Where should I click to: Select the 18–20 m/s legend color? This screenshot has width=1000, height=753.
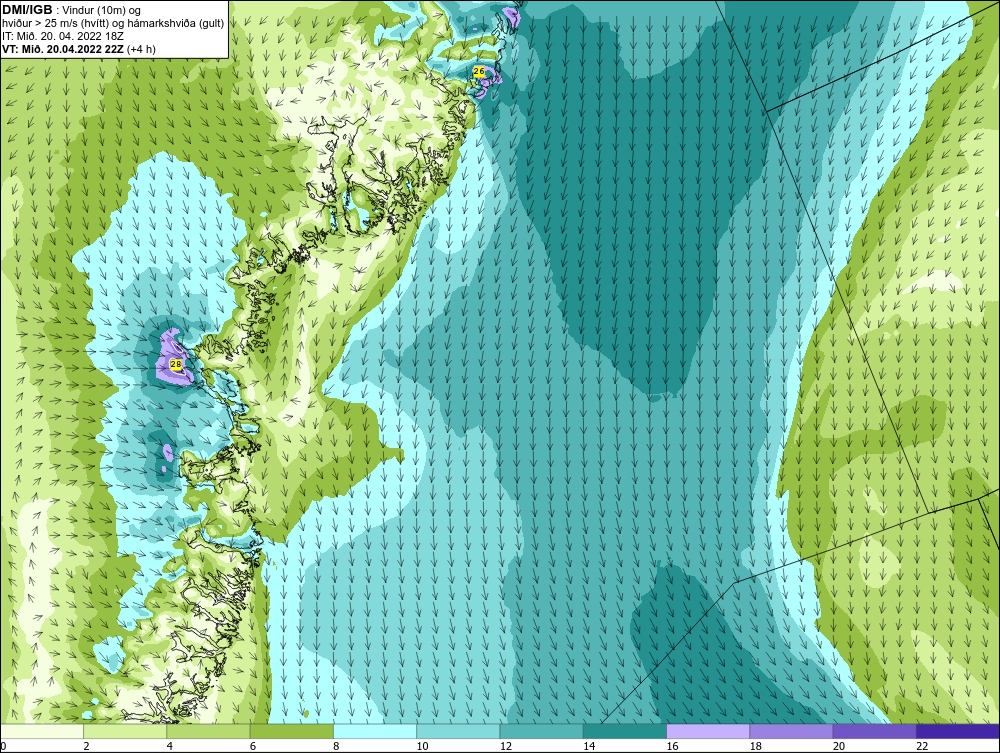791,731
